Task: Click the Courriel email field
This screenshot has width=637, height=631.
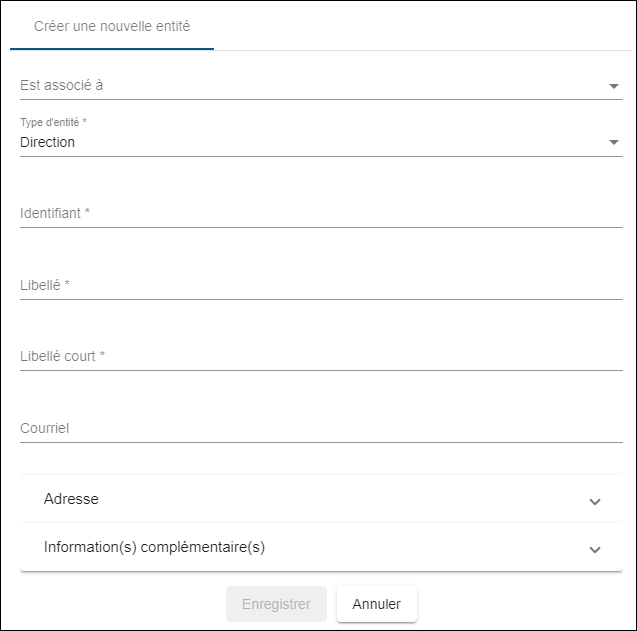Action: (320, 428)
